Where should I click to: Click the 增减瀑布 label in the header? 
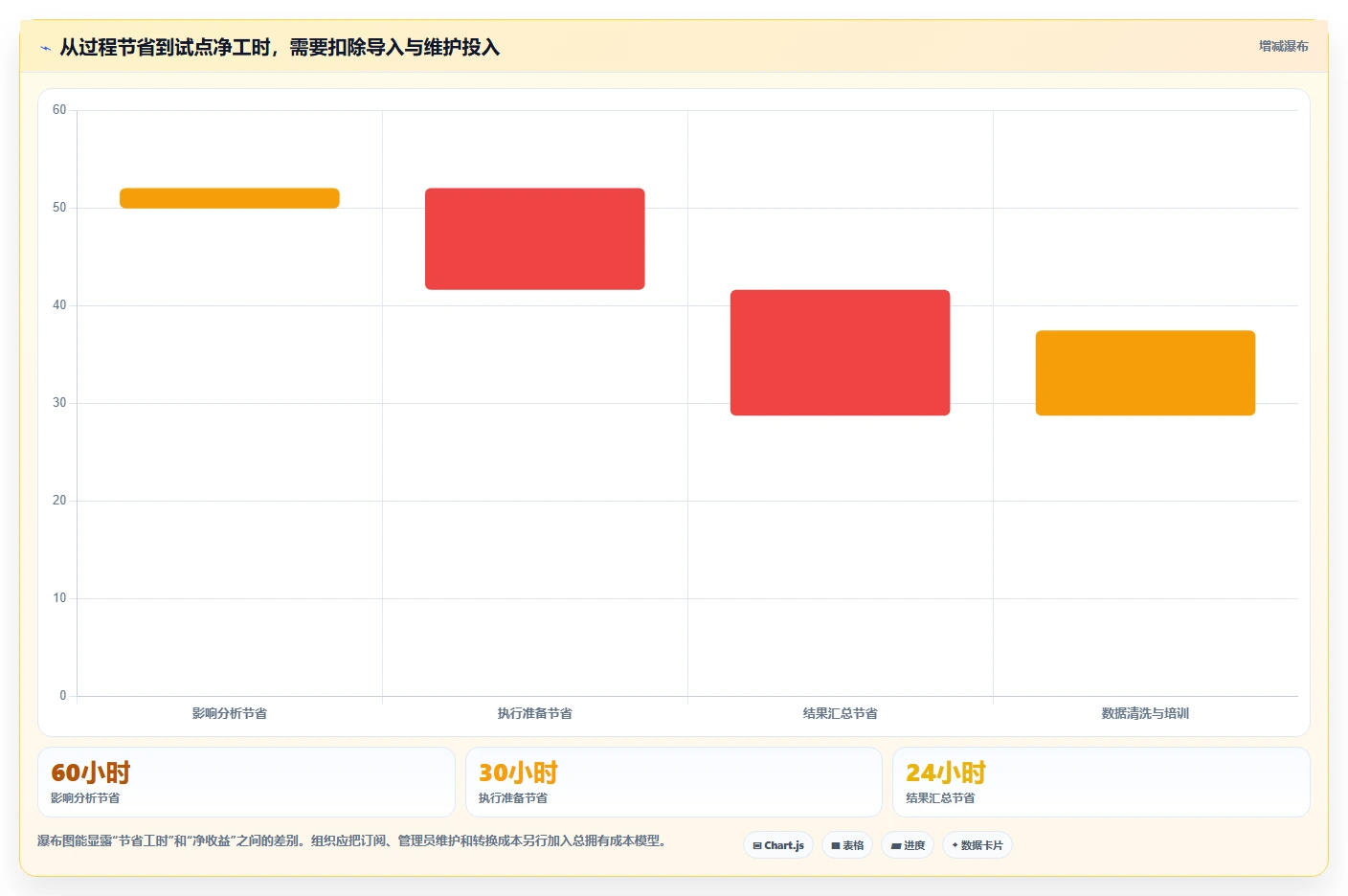pyautogui.click(x=1283, y=46)
